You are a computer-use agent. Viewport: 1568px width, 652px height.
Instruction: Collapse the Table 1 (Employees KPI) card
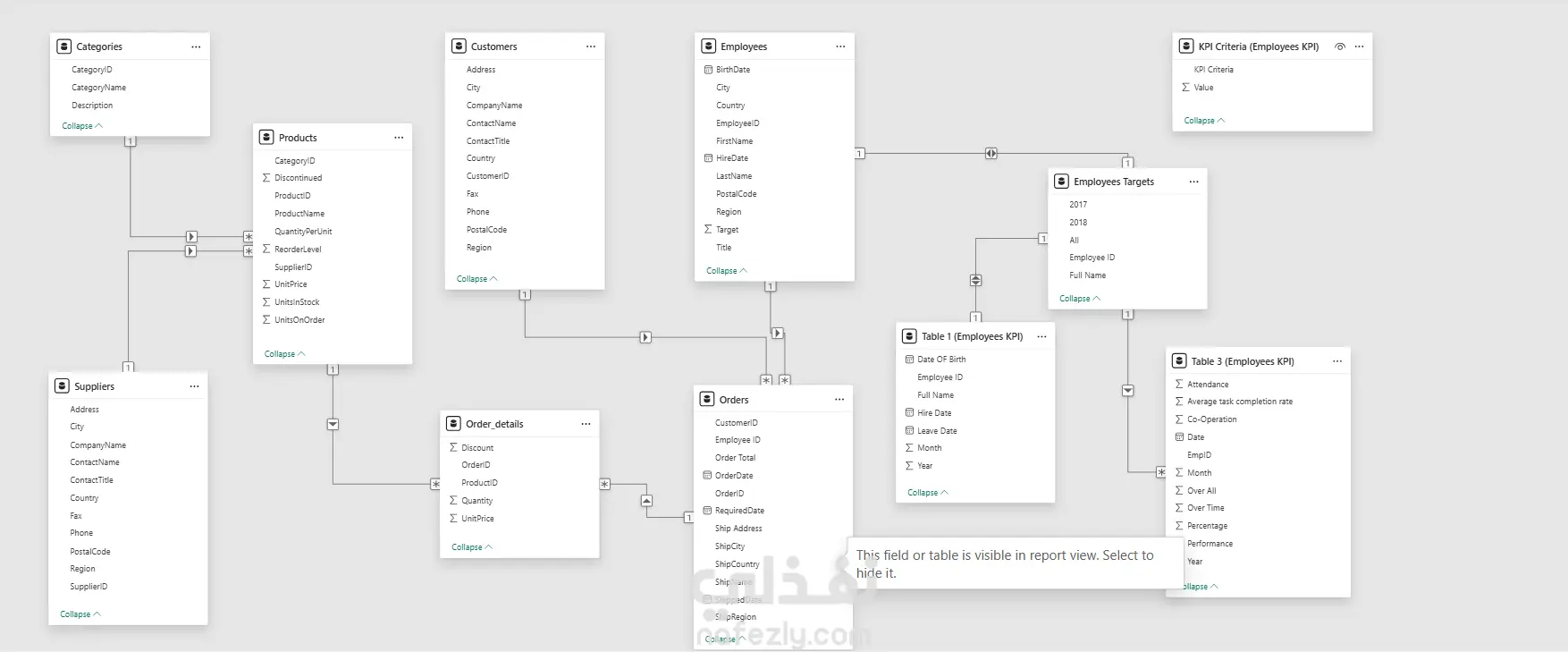pyautogui.click(x=927, y=493)
